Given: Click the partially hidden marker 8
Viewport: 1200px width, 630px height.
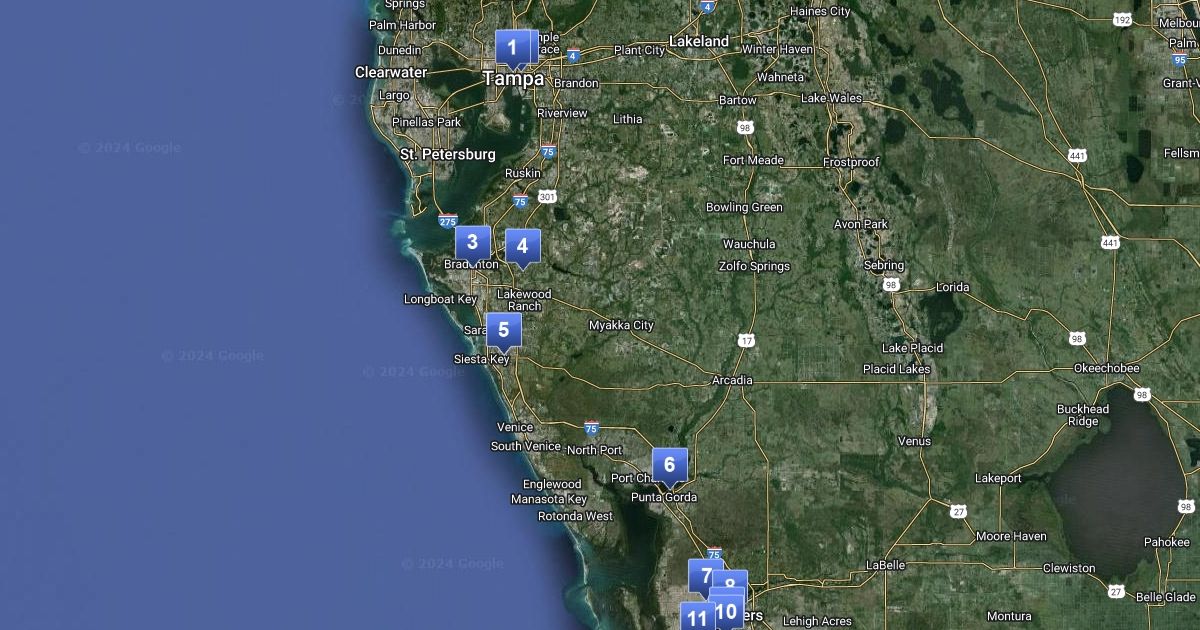Looking at the screenshot, I should (x=736, y=580).
